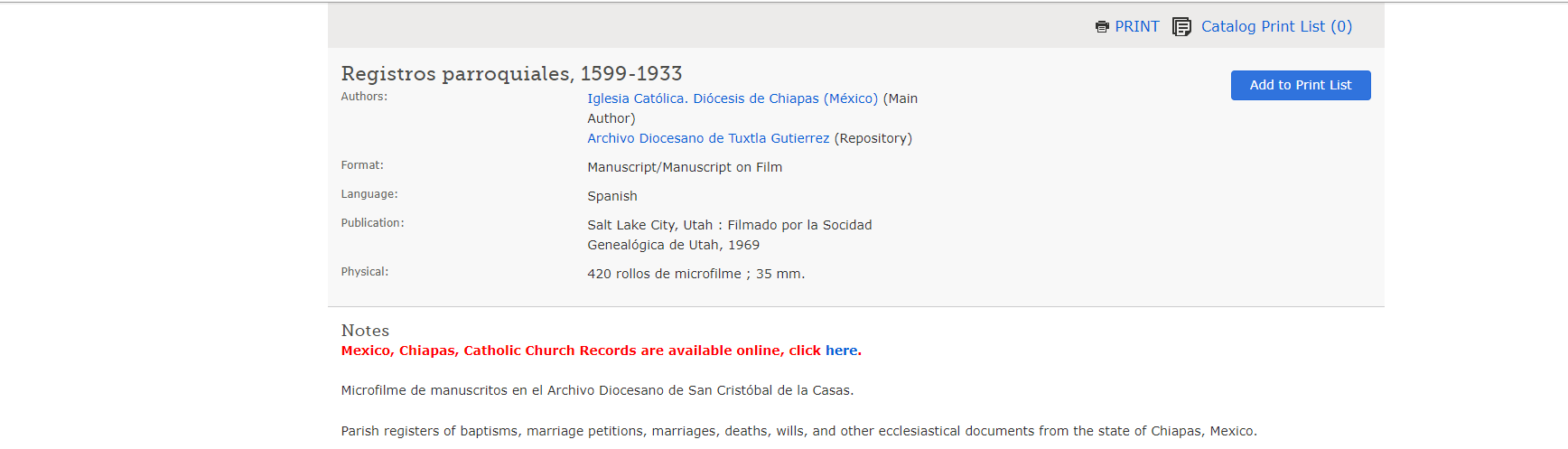Click the Language field label
Viewport: 1568px width, 449px height.
[x=369, y=194]
